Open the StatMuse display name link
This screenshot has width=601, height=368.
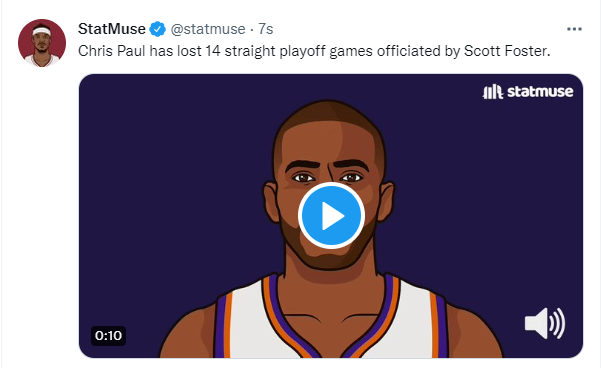[112, 29]
